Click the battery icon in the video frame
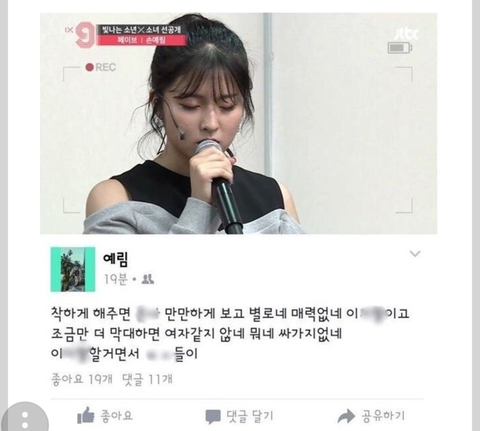480x431 pixels. coord(400,48)
